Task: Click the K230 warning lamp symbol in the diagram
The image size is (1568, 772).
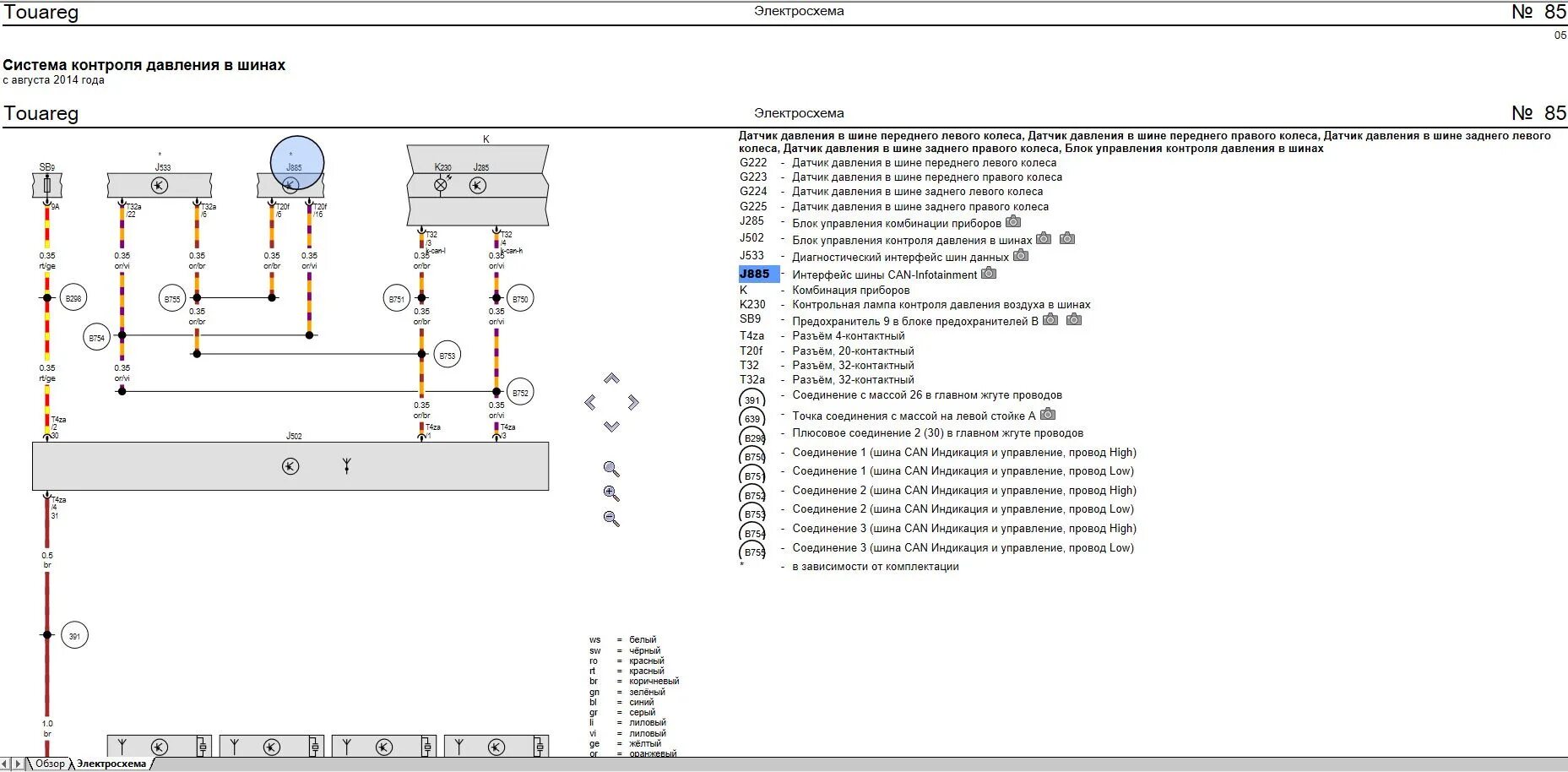Action: (x=440, y=185)
